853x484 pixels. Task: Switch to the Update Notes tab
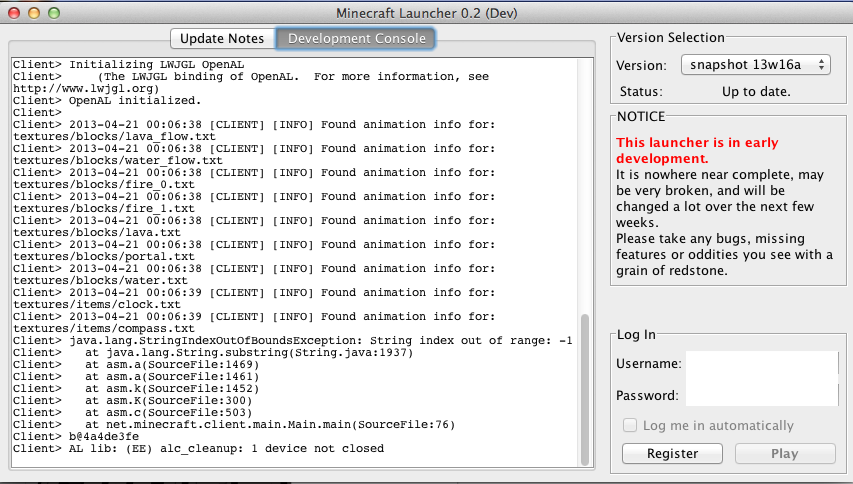222,38
